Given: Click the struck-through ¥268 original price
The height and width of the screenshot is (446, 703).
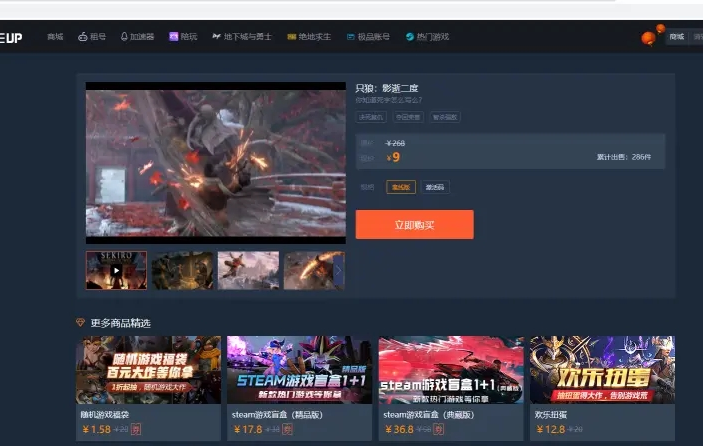Looking at the screenshot, I should tap(395, 143).
